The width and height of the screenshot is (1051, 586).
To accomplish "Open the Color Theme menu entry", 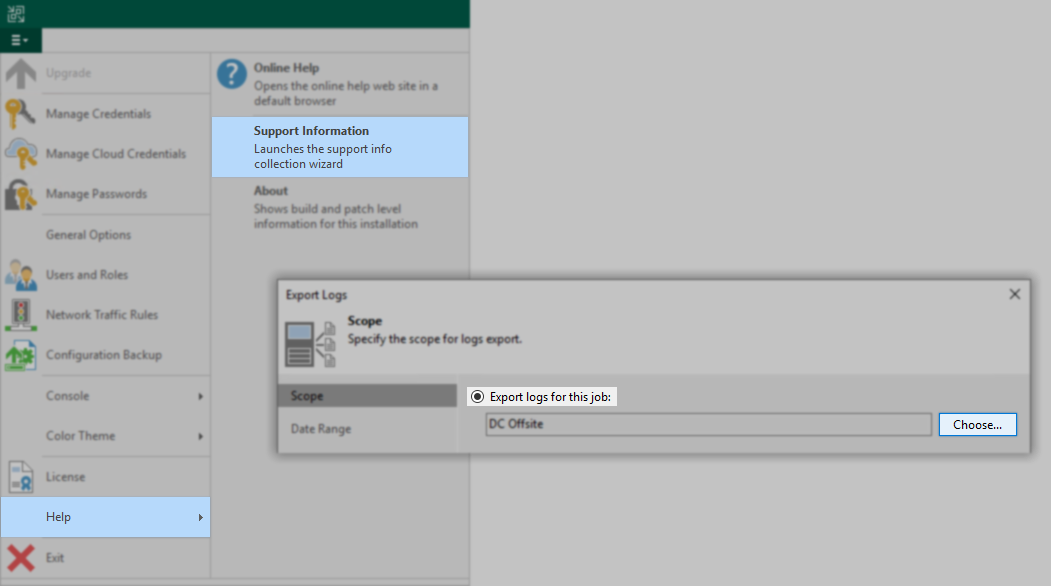I will coord(105,436).
